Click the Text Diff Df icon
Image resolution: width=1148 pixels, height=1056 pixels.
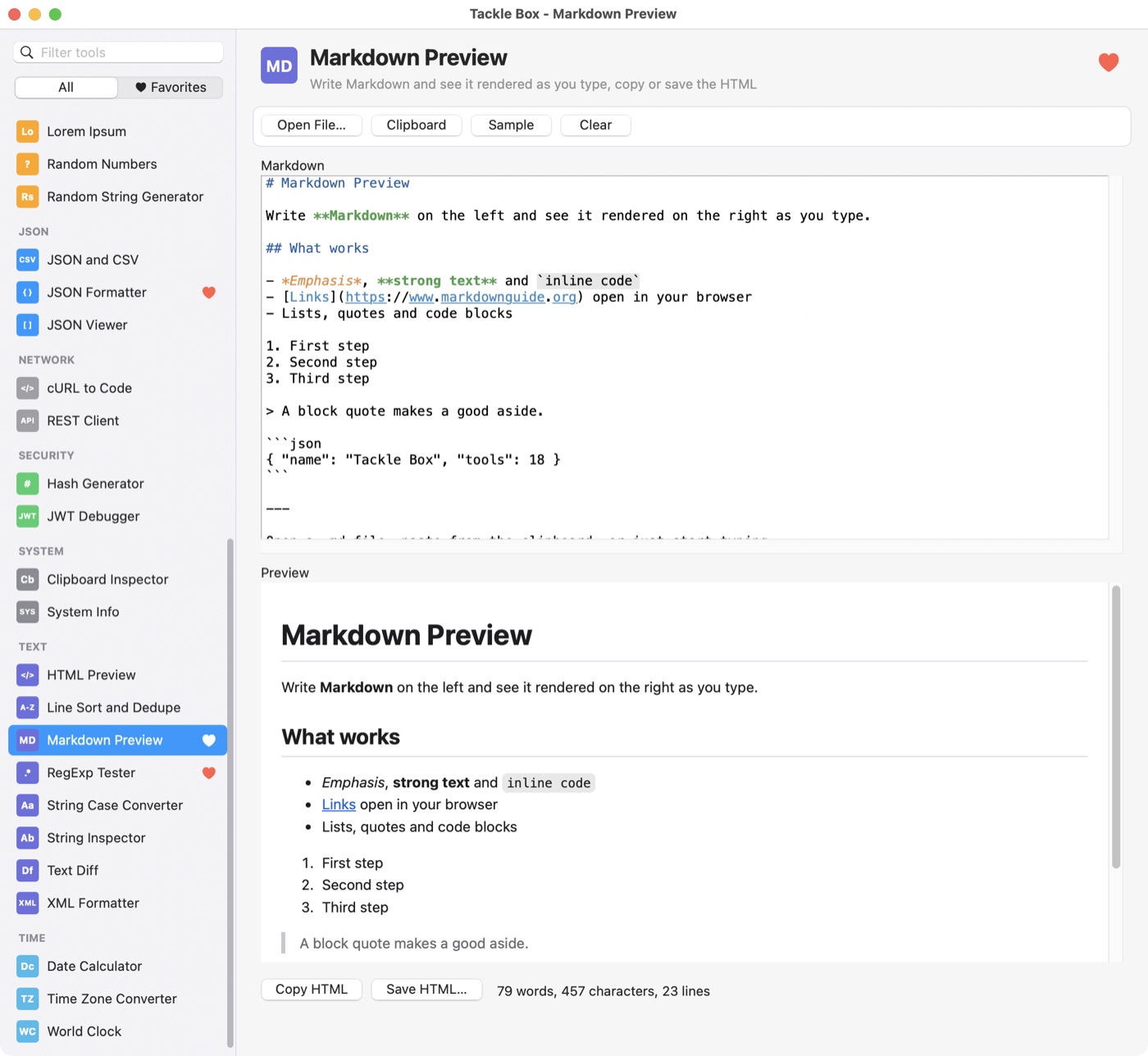(x=27, y=871)
